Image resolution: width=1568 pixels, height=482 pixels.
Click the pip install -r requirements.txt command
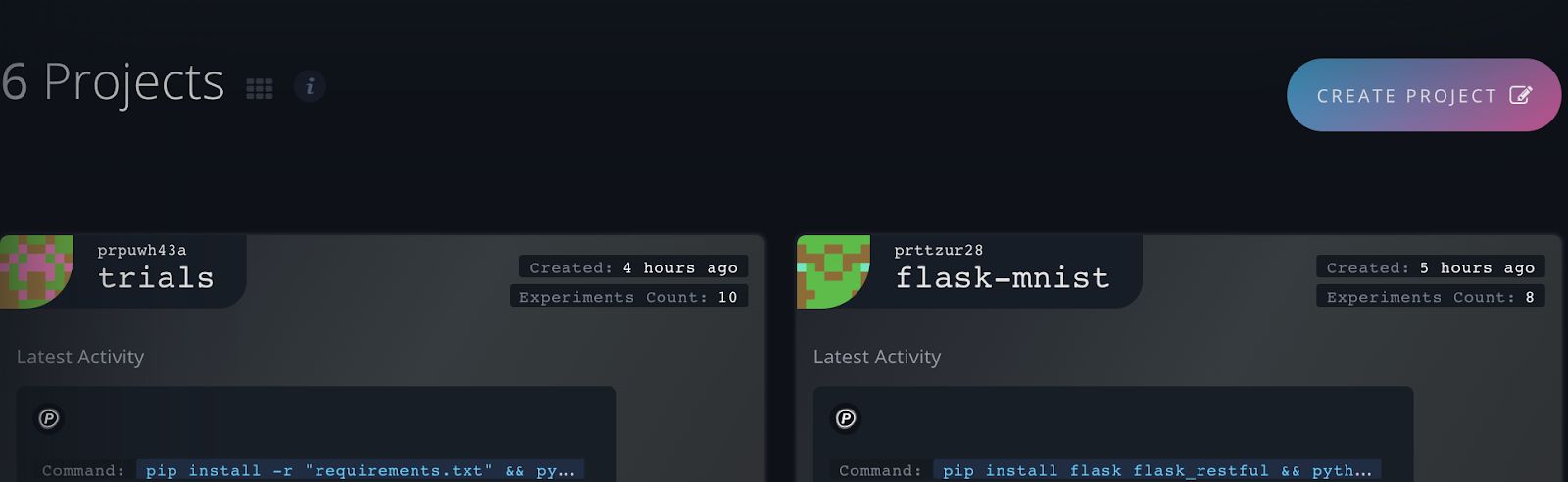[x=361, y=471]
